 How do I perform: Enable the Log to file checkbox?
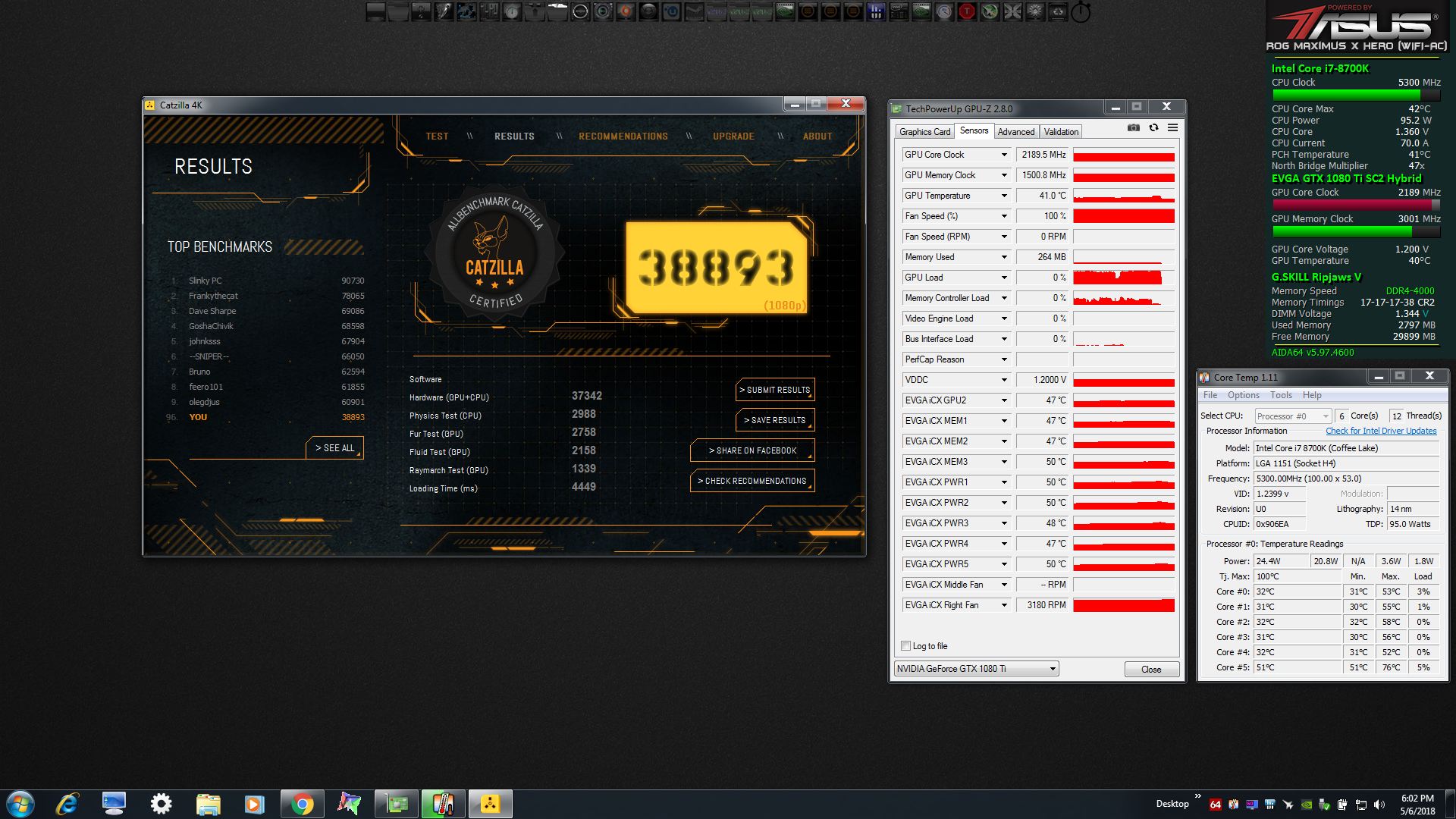coord(905,646)
